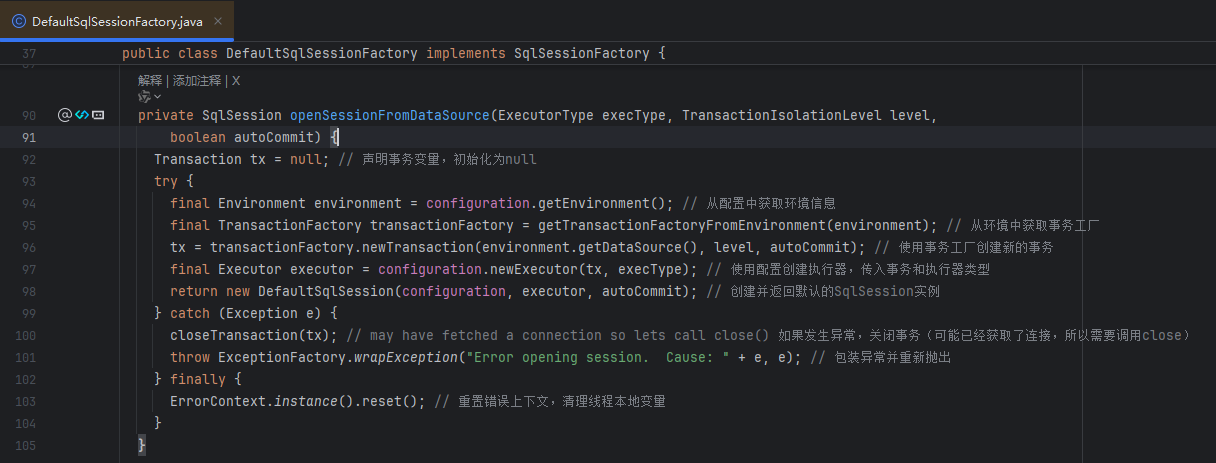
Task: Open the AI actions dropdown chevron
Action: point(157,97)
